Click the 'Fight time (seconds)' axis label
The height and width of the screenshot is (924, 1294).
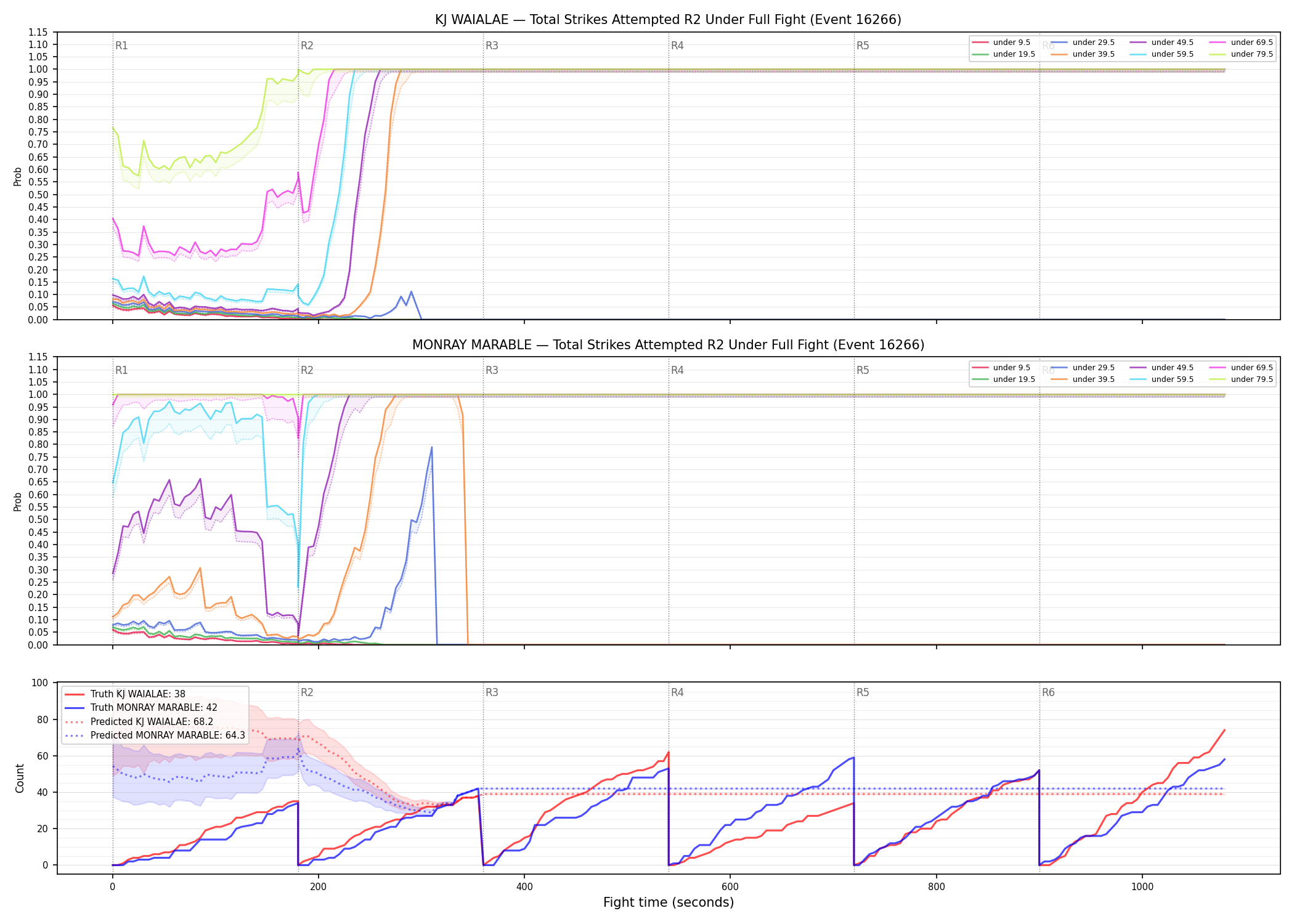[669, 902]
